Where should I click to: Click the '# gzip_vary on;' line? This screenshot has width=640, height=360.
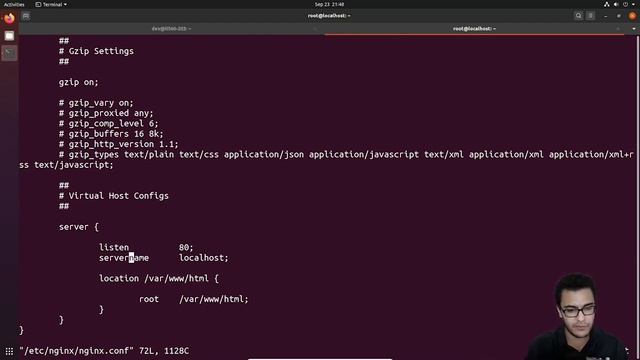96,103
